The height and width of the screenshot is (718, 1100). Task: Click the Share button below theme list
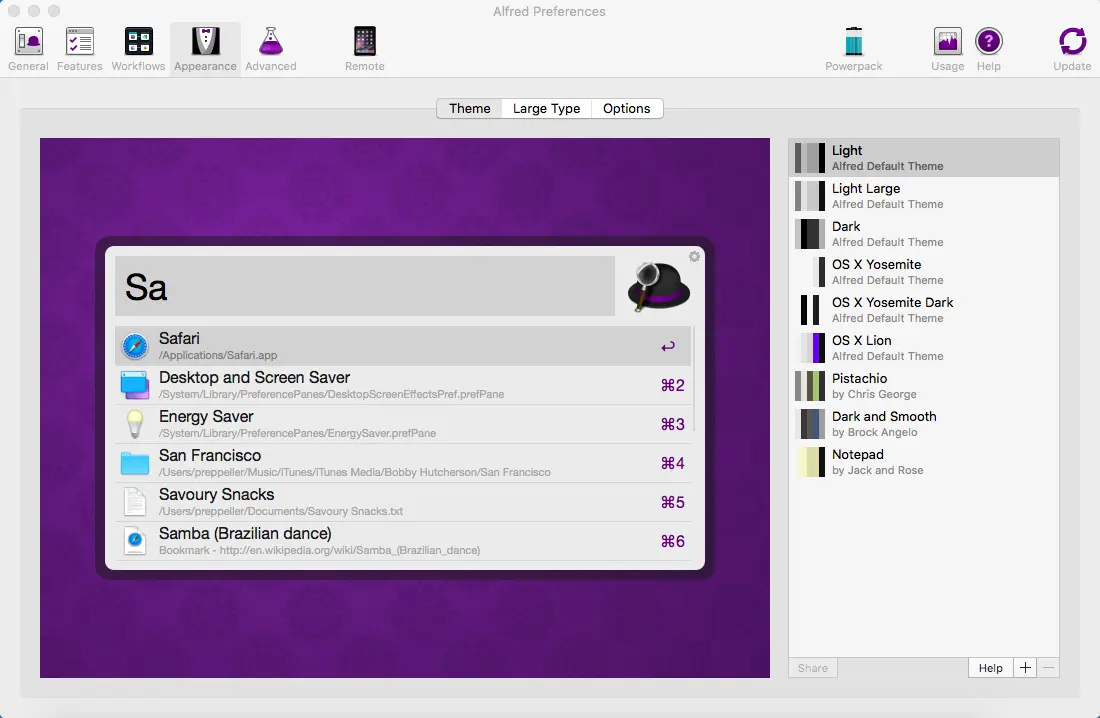pos(812,668)
